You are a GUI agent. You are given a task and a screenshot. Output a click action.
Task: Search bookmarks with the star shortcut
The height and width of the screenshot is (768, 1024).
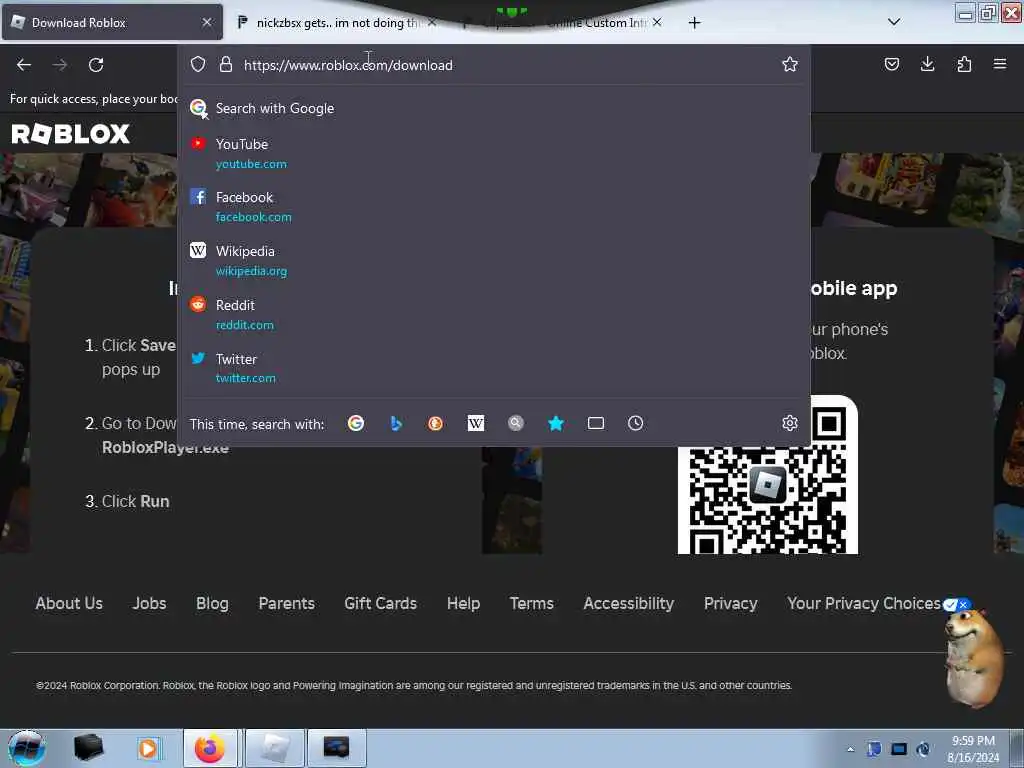[556, 423]
